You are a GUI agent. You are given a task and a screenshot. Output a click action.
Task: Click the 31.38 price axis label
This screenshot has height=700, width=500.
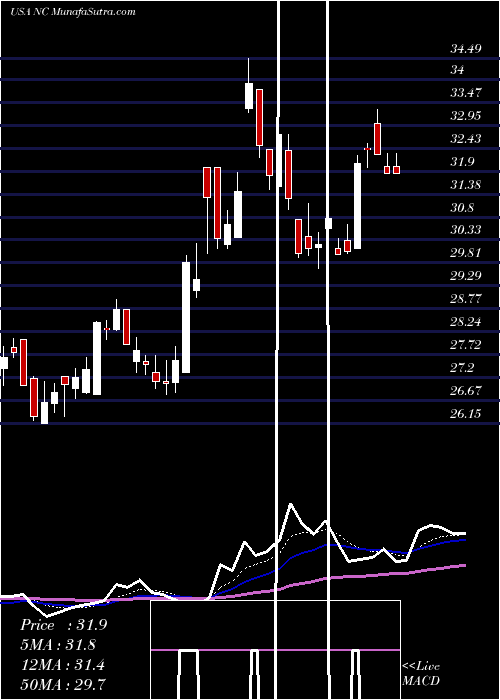point(466,185)
